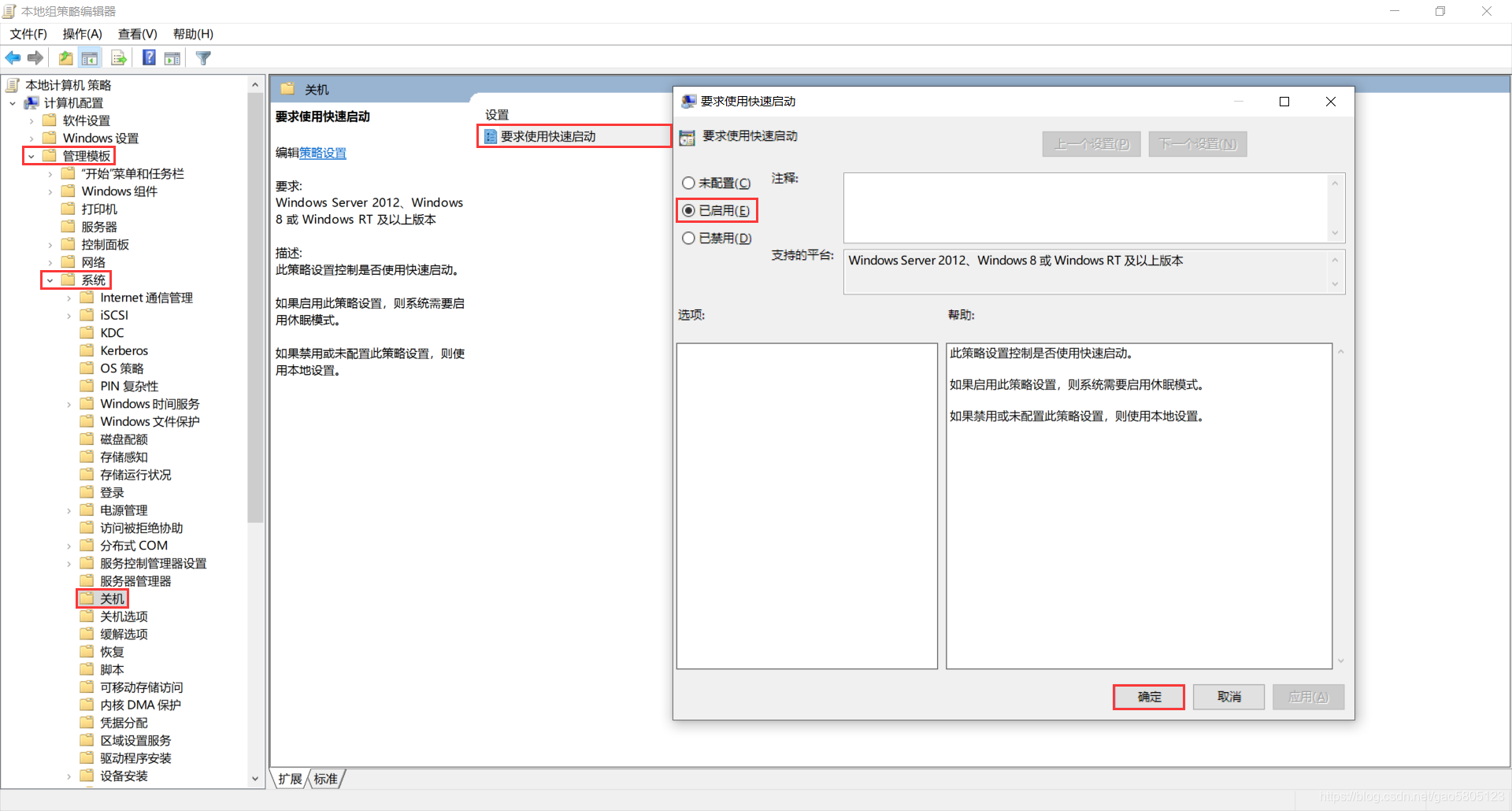
Task: Click the blue Back arrow in the toolbar
Action: (13, 57)
